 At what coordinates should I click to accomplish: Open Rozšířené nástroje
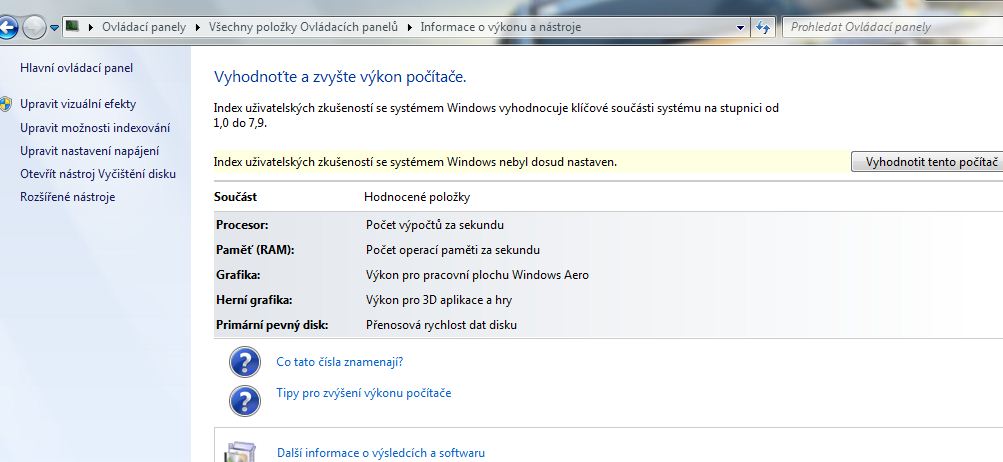click(x=68, y=197)
